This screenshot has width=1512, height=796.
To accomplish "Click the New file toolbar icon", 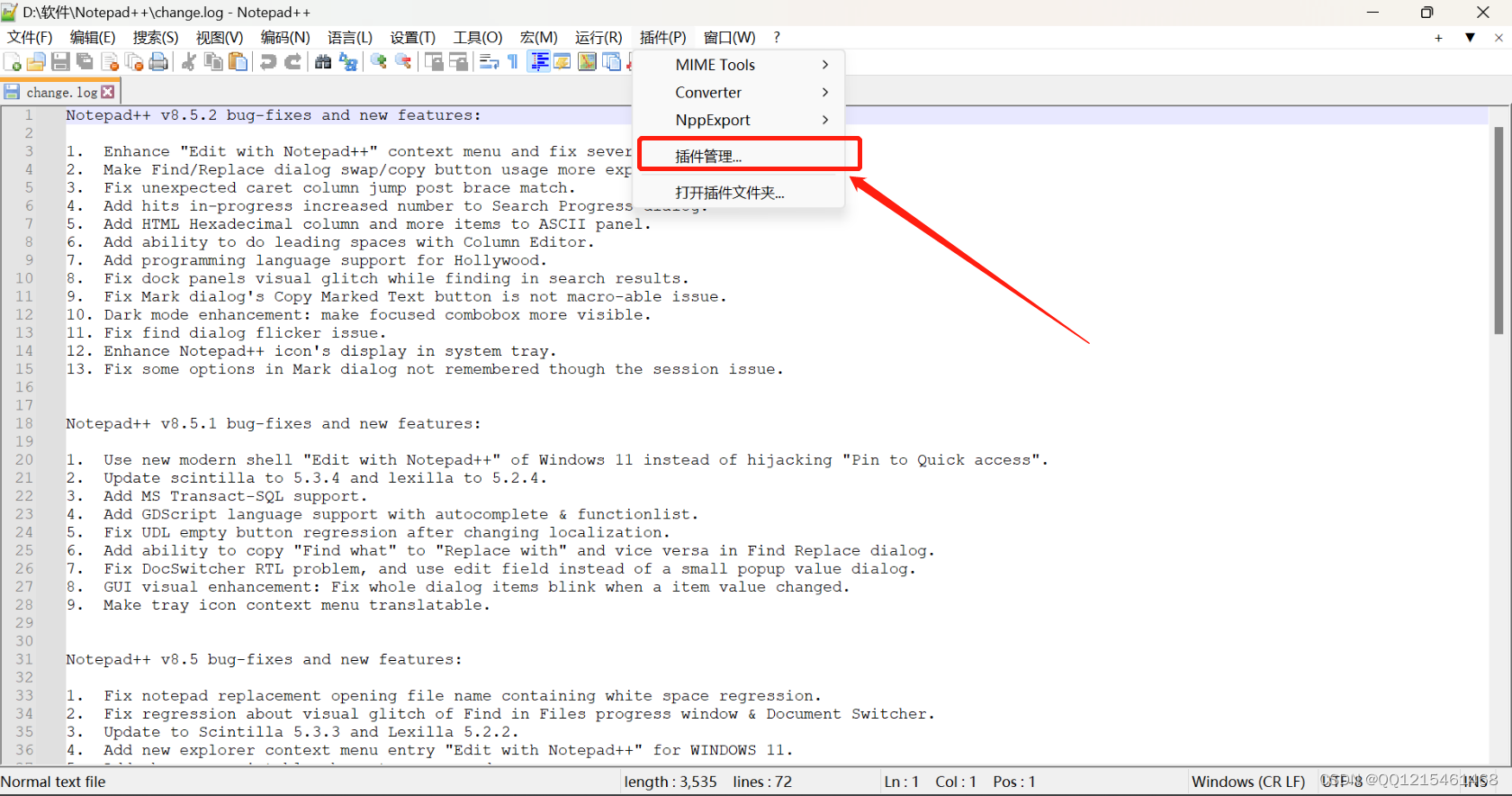I will [13, 61].
